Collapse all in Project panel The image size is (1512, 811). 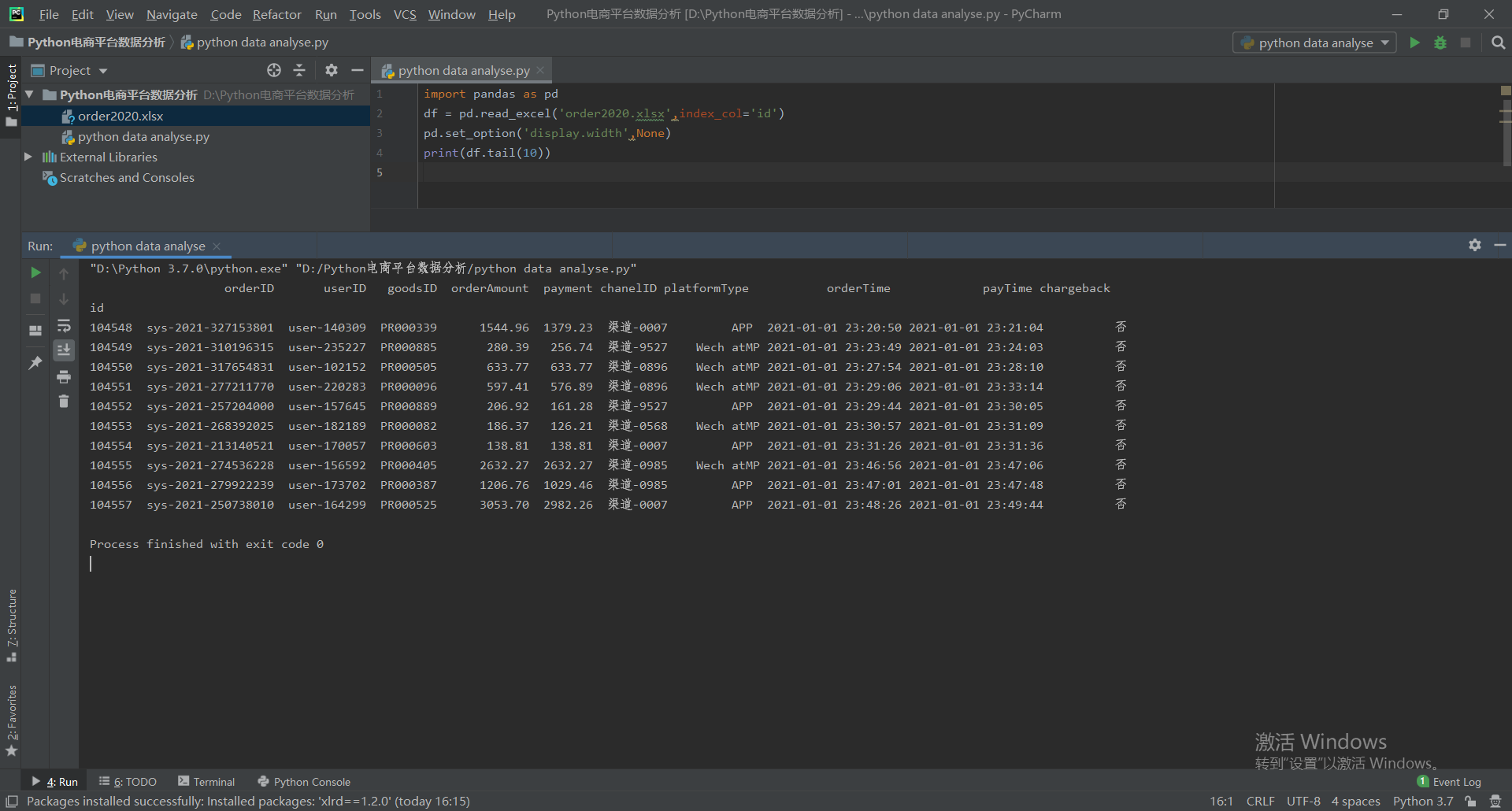299,70
